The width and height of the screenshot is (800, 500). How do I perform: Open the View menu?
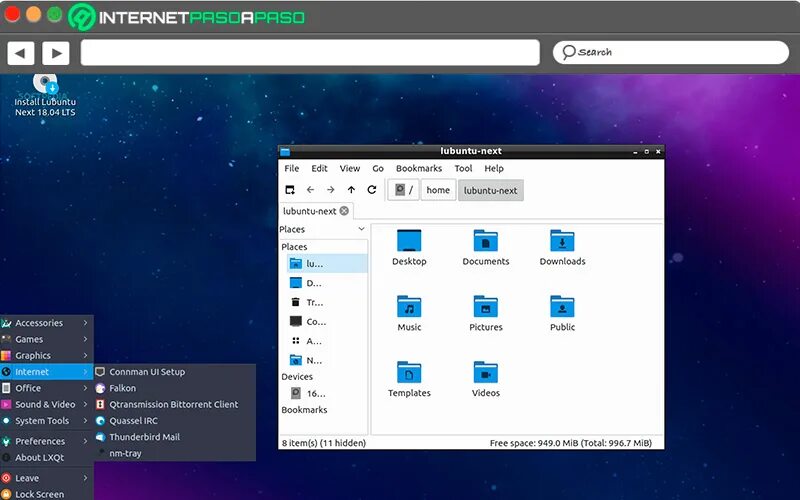(349, 168)
